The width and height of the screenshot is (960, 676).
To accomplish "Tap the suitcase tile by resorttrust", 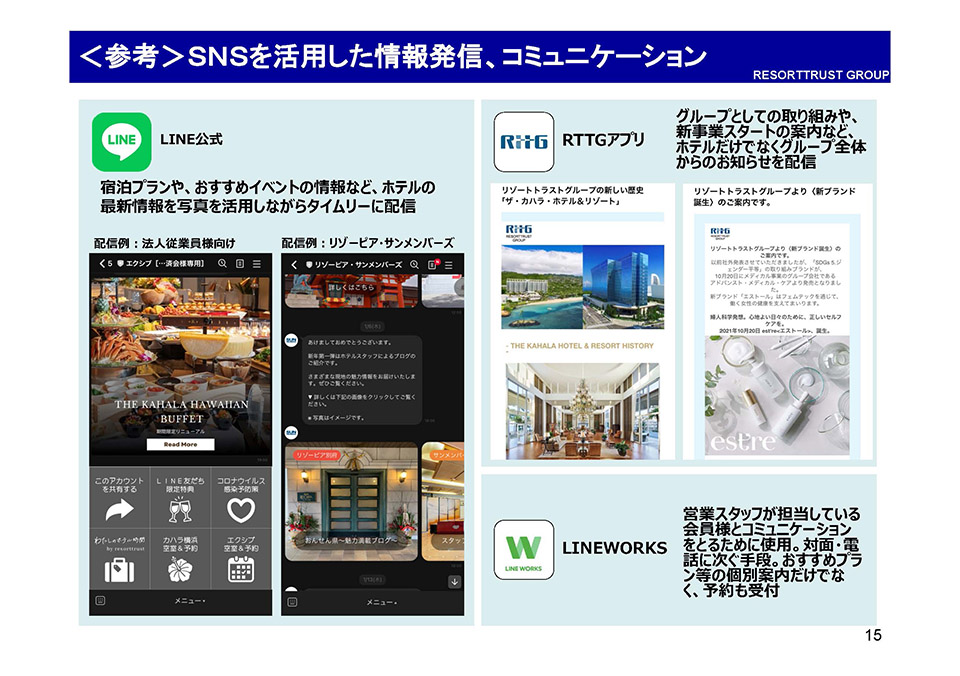I will (120, 558).
